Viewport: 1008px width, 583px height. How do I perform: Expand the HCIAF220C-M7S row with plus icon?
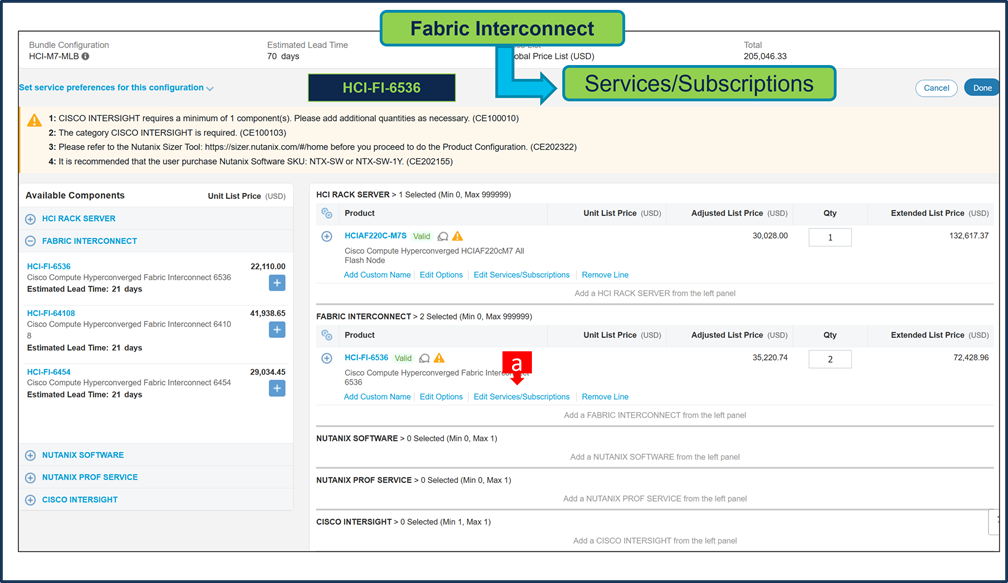pyautogui.click(x=327, y=237)
